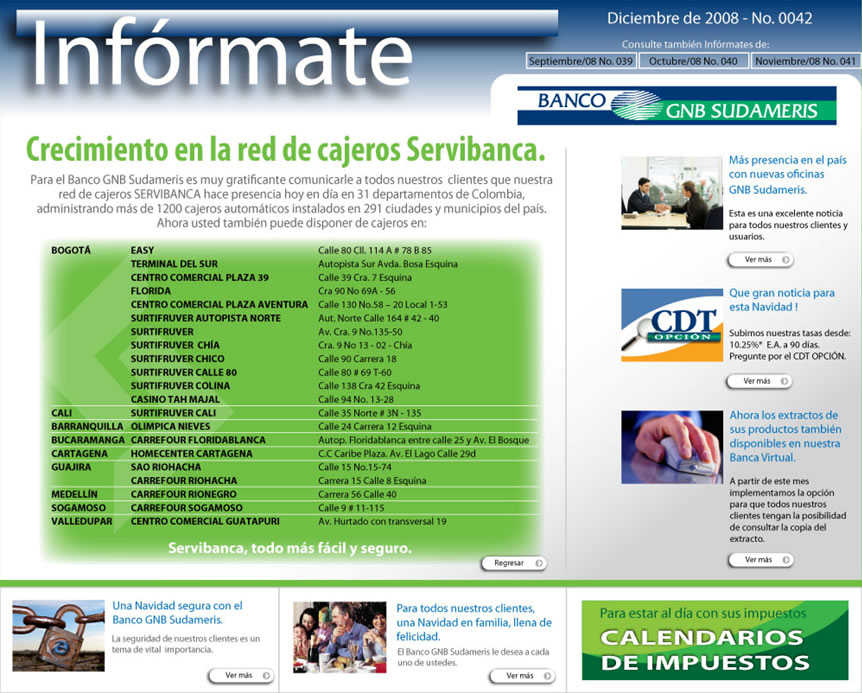Select CARREFOUR SOGAMOSO entry

coord(186,508)
